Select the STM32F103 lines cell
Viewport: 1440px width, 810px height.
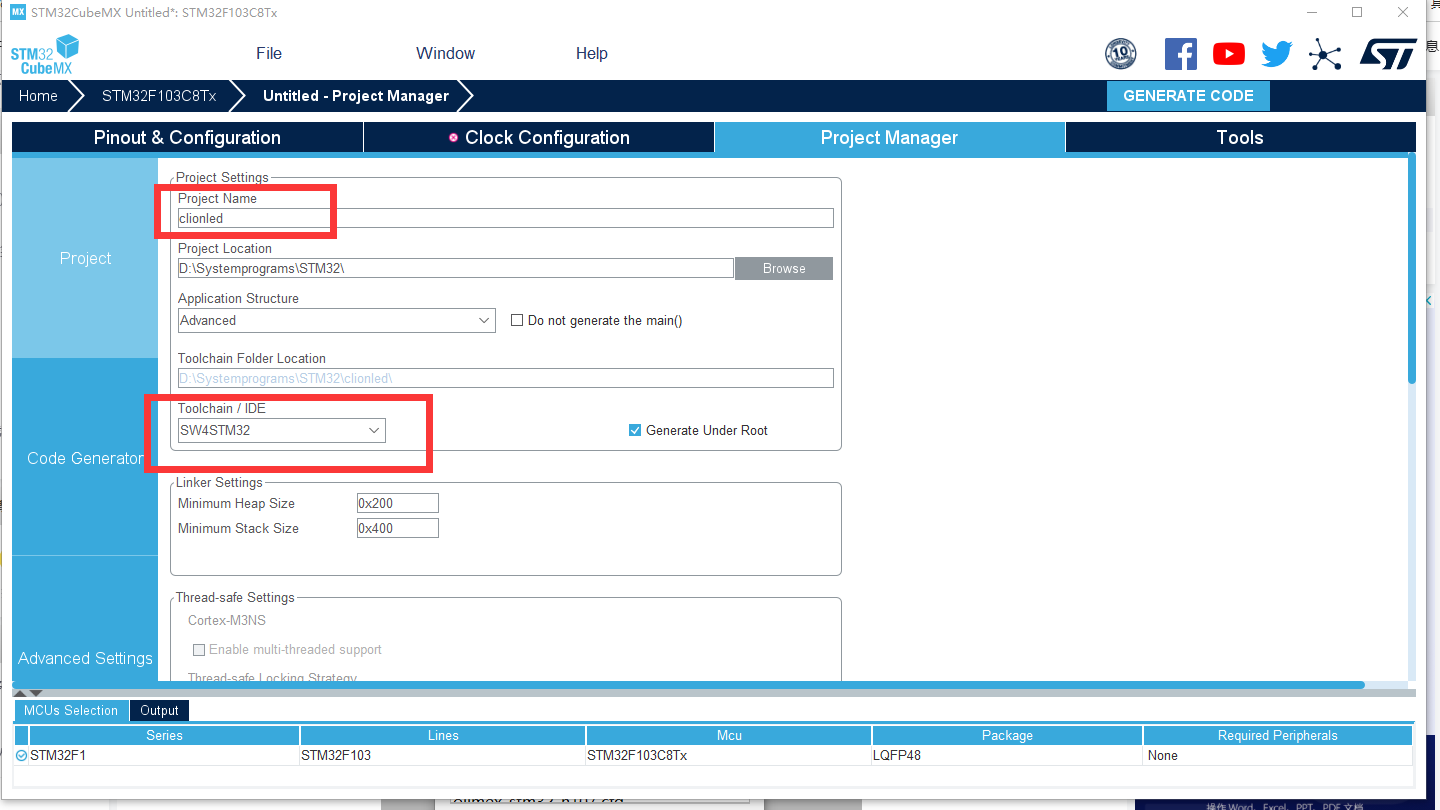(x=443, y=756)
